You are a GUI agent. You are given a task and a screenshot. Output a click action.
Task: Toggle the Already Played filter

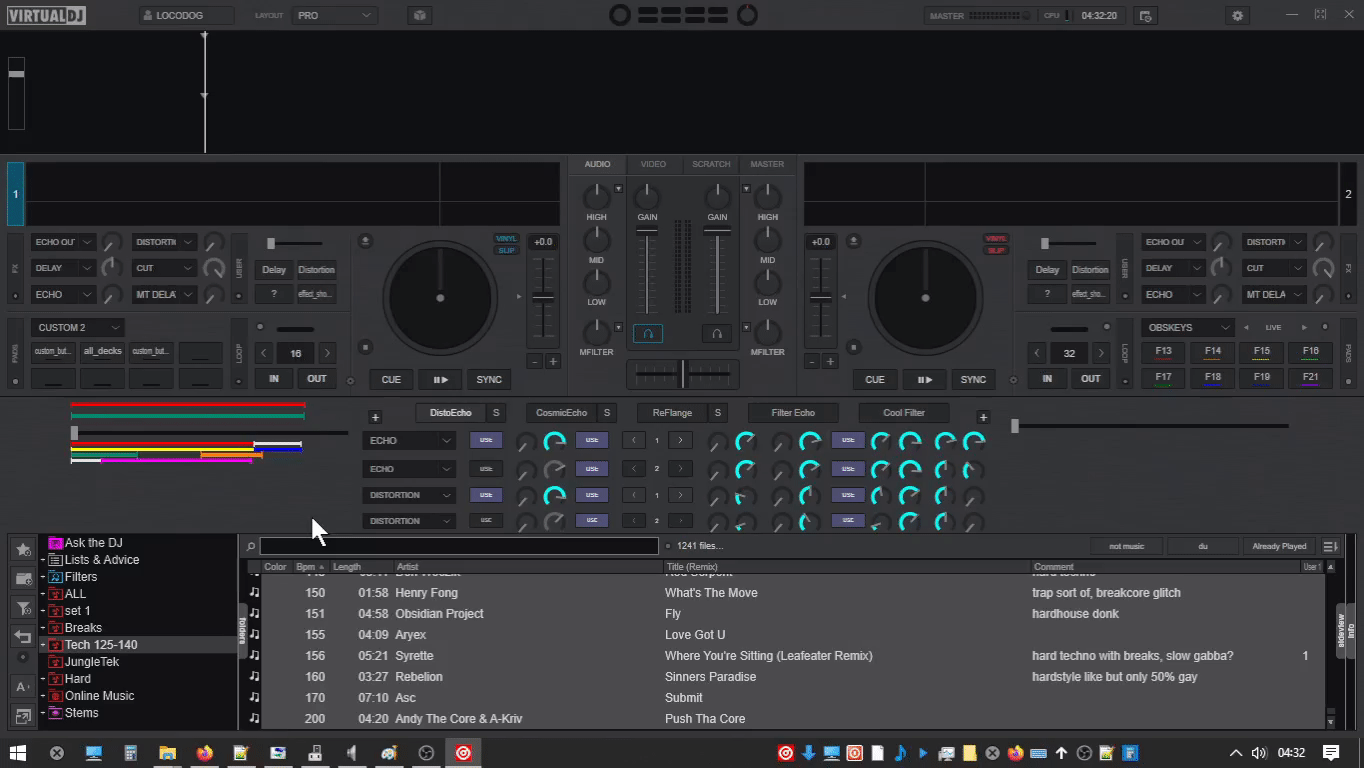coord(1279,546)
